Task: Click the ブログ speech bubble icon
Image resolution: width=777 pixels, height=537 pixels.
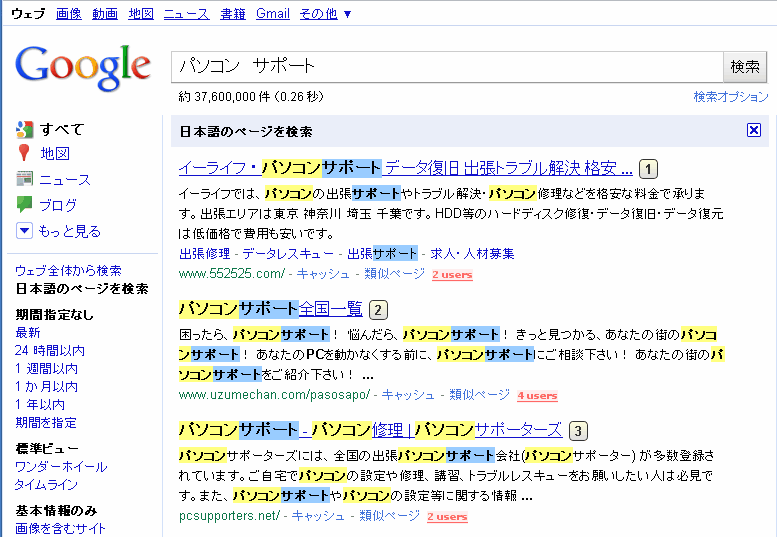Action: (x=25, y=205)
